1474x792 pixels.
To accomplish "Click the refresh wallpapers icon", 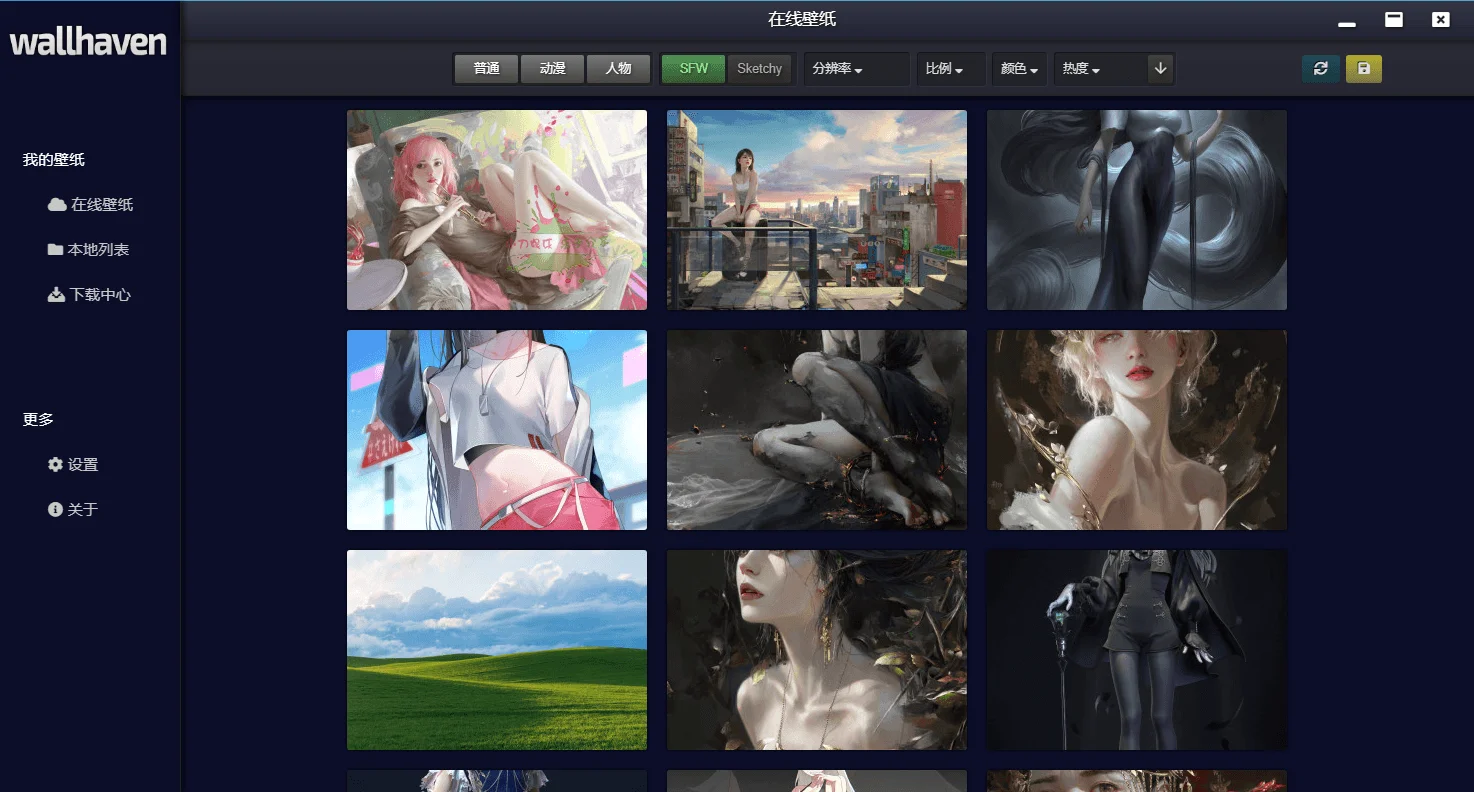I will tap(1320, 68).
